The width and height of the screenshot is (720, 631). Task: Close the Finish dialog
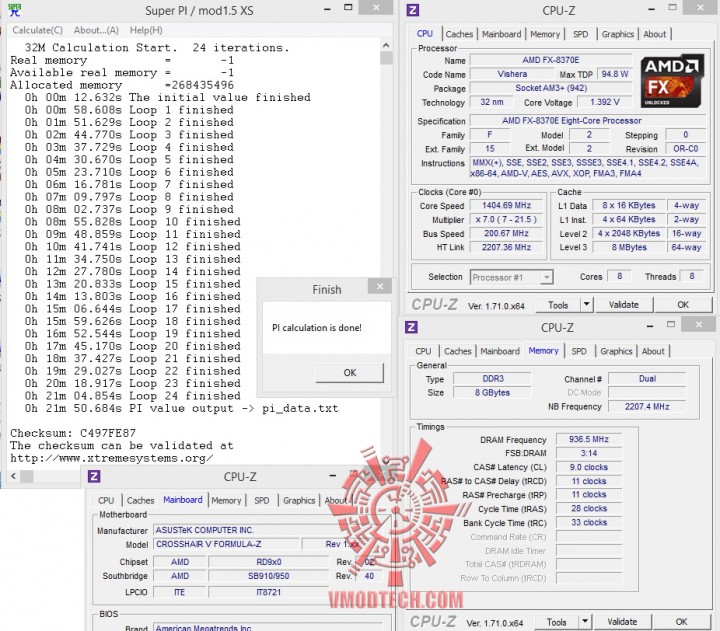pos(380,287)
